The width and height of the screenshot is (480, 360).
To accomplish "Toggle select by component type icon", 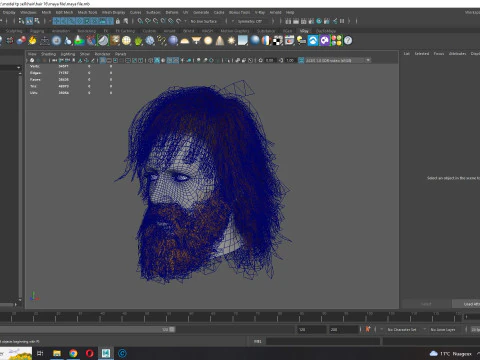I will 37,21.
